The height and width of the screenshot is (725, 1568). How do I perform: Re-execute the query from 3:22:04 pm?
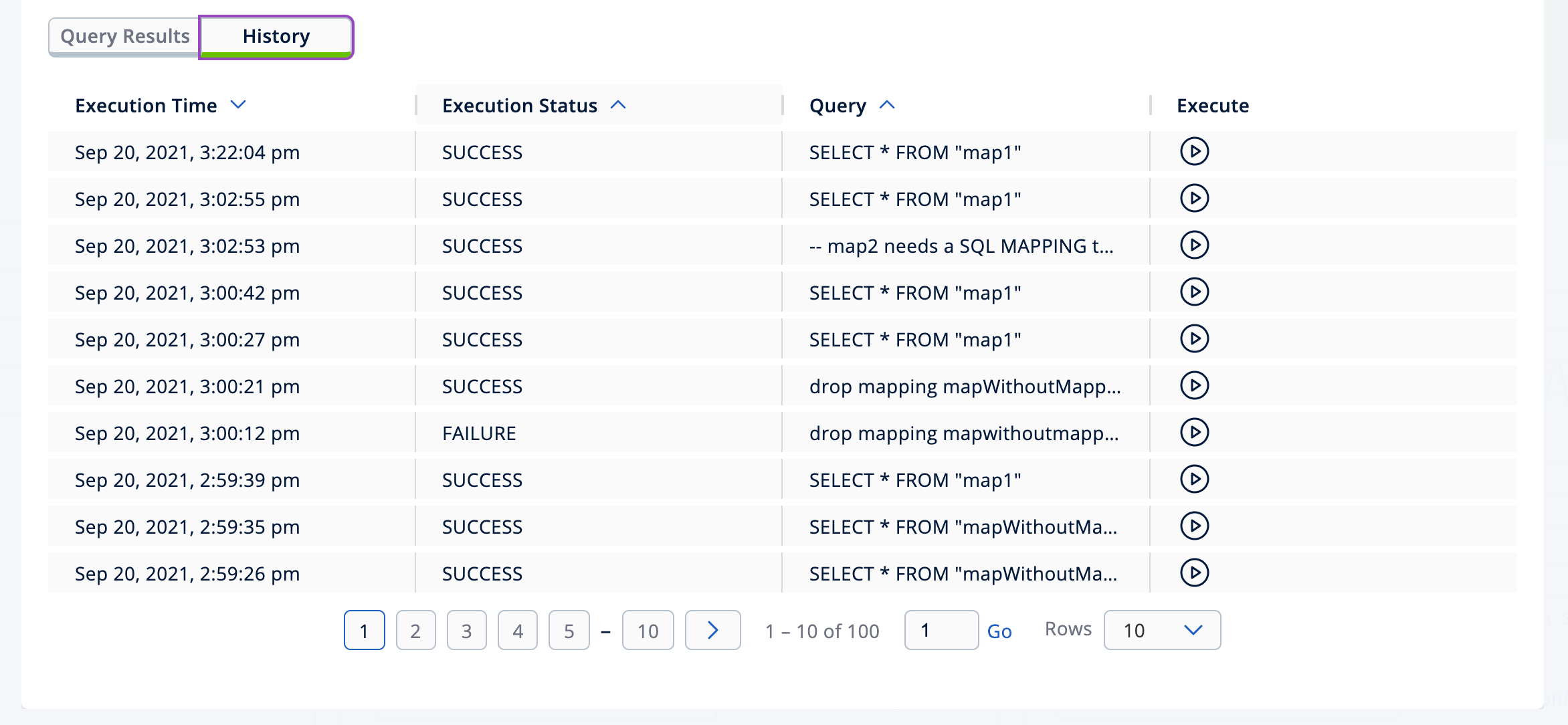tap(1195, 151)
